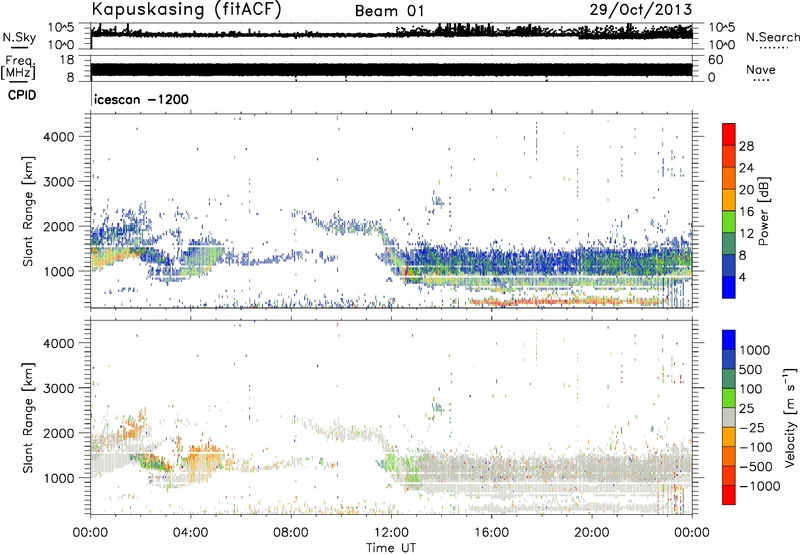This screenshot has height=554, width=800.
Task: Click 'Slant Range [km]' label of power panel
Action: pos(28,211)
